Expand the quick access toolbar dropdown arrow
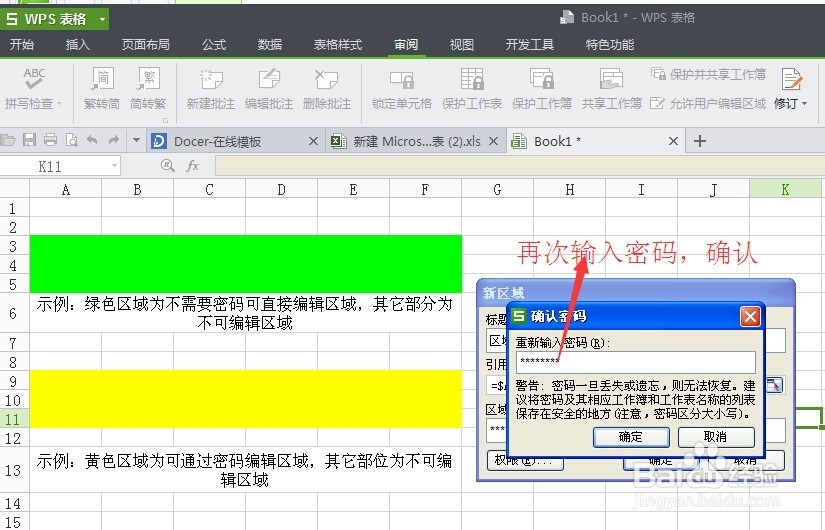This screenshot has height=530, width=825. (x=136, y=141)
